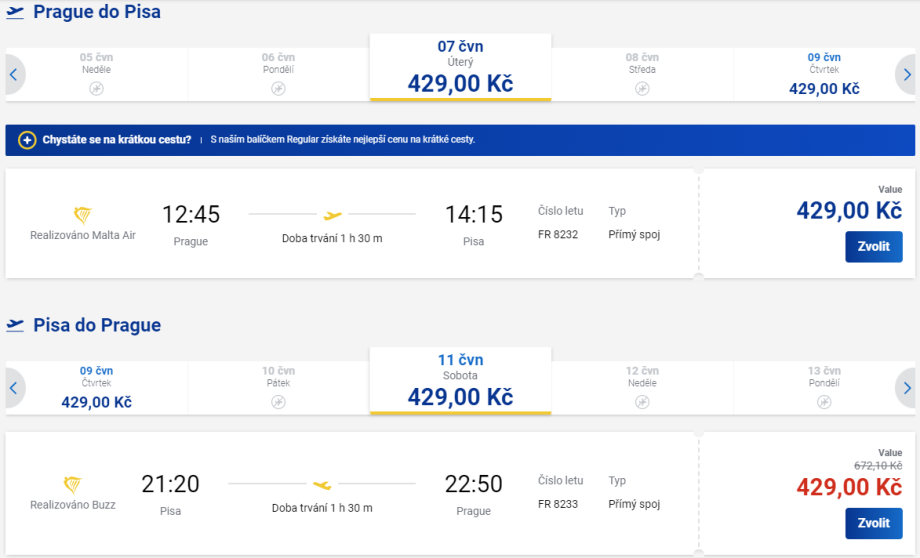Select return date 09 čvn Čtvrtek
Image resolution: width=920 pixels, height=558 pixels.
96,388
